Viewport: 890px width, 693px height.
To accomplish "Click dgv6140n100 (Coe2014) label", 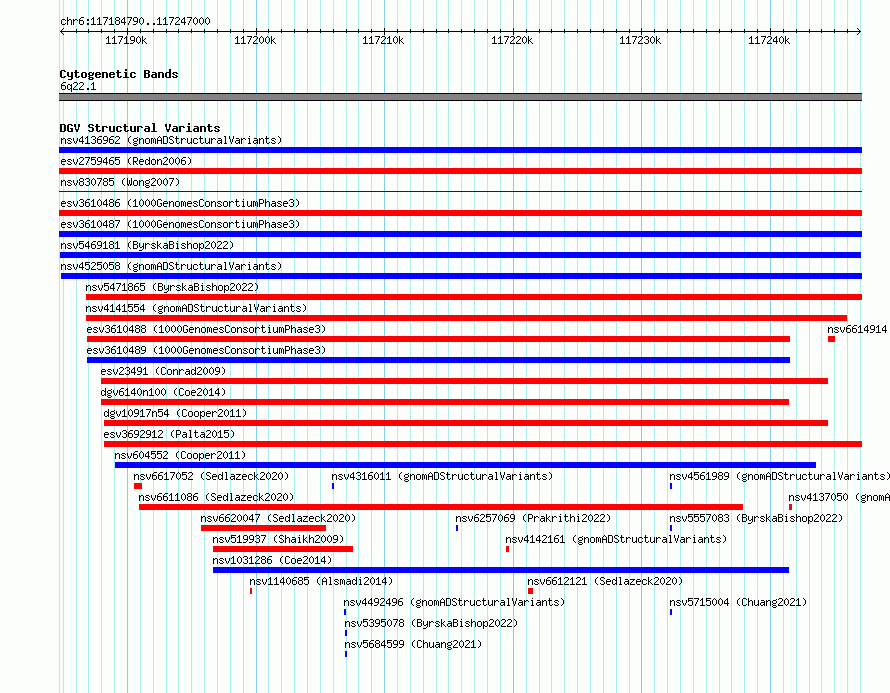I will click(163, 392).
